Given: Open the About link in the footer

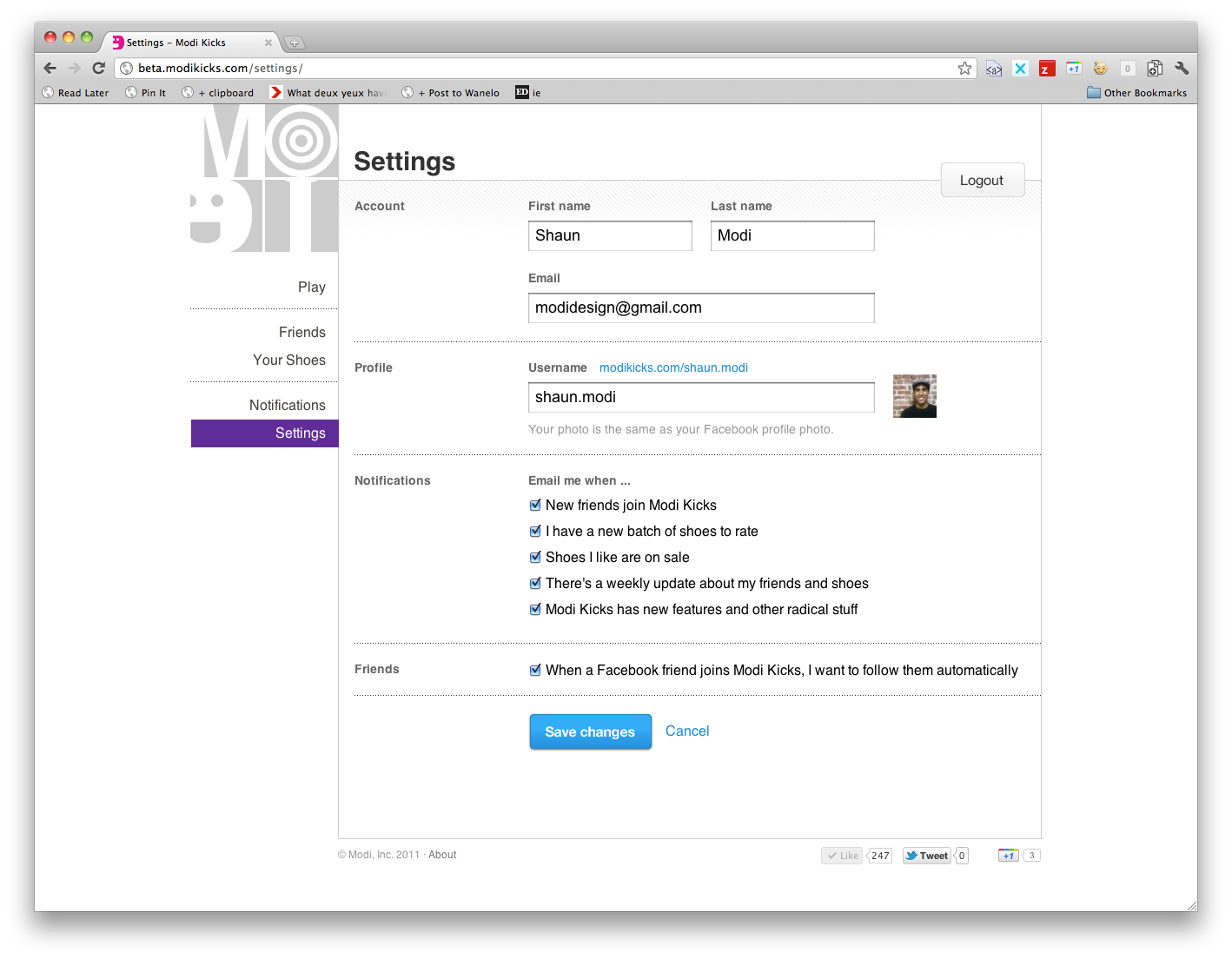Looking at the screenshot, I should point(442,855).
